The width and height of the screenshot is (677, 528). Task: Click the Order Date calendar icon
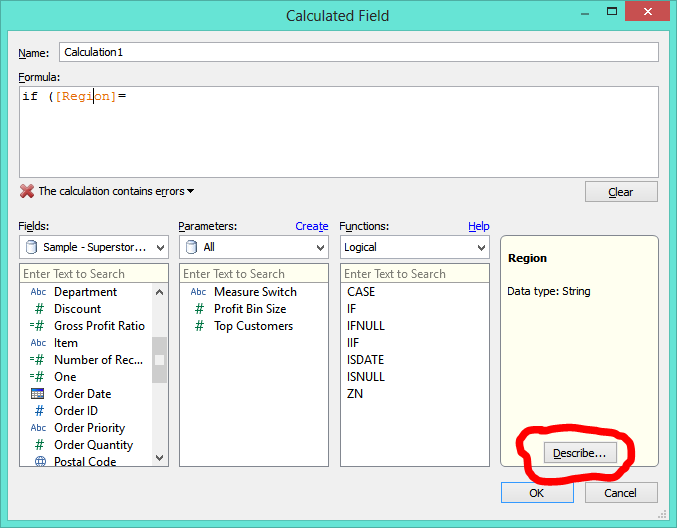38,394
